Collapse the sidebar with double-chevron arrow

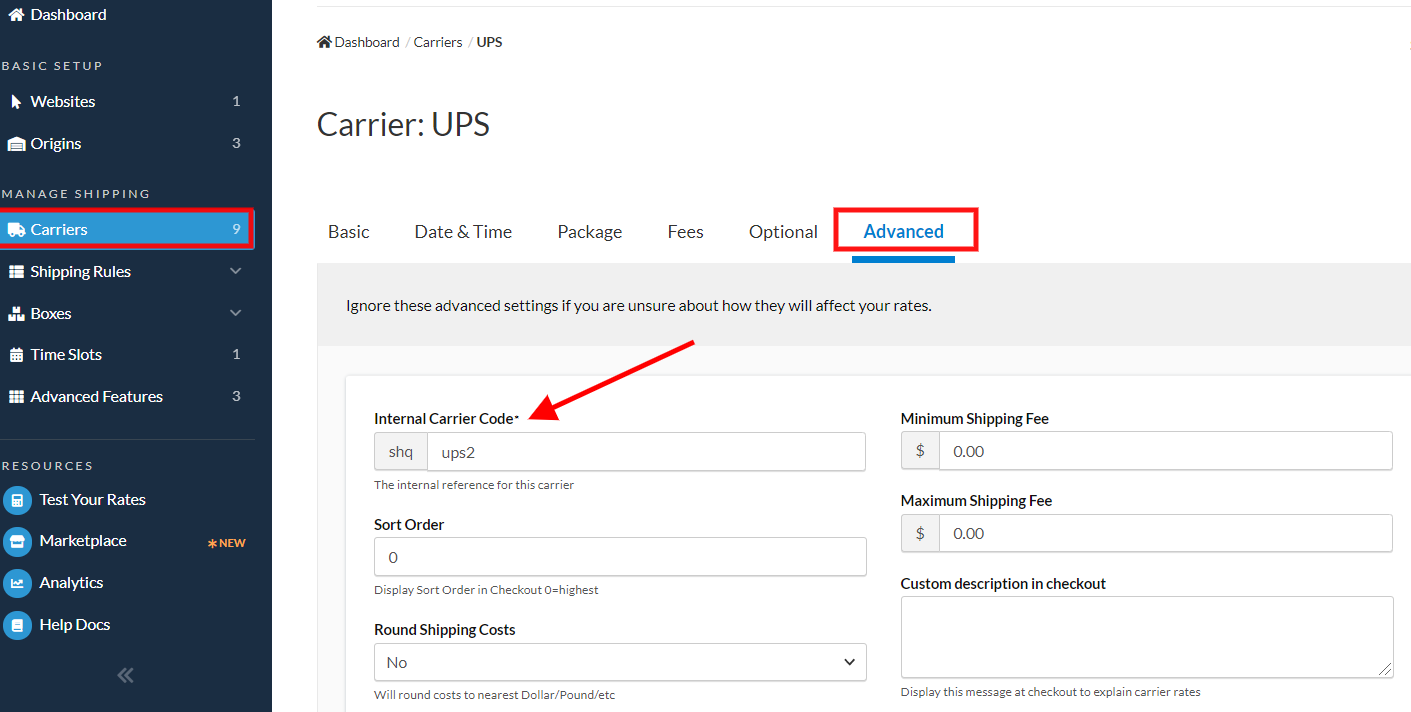click(125, 675)
